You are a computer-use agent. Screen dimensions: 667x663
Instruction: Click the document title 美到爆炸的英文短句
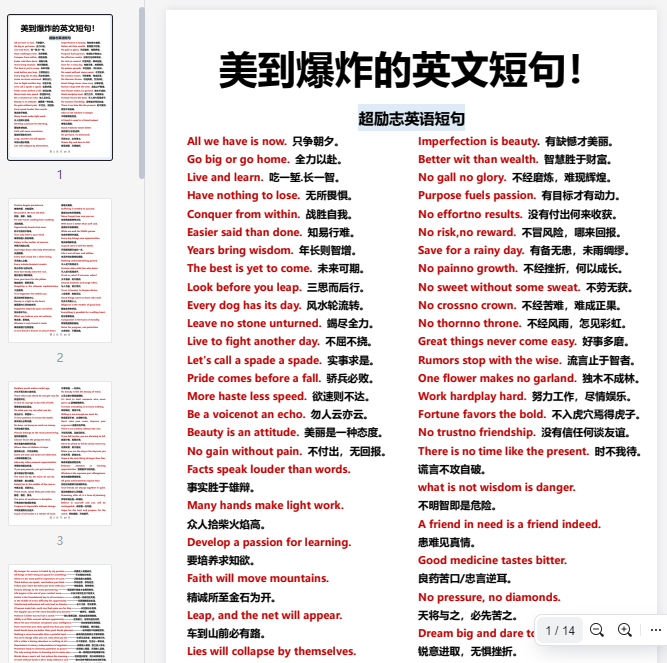[400, 70]
